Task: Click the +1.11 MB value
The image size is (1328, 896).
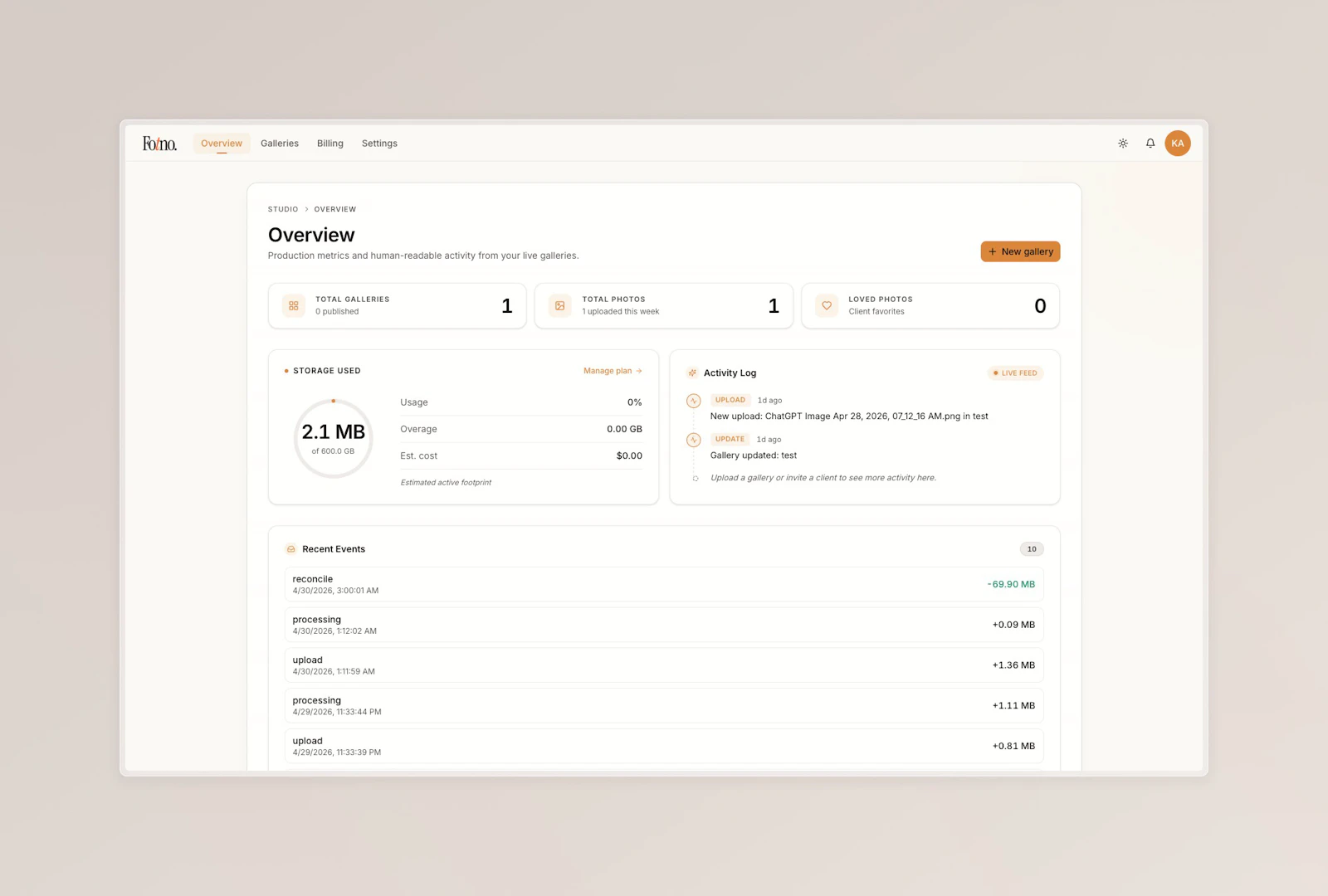Action: [1013, 706]
